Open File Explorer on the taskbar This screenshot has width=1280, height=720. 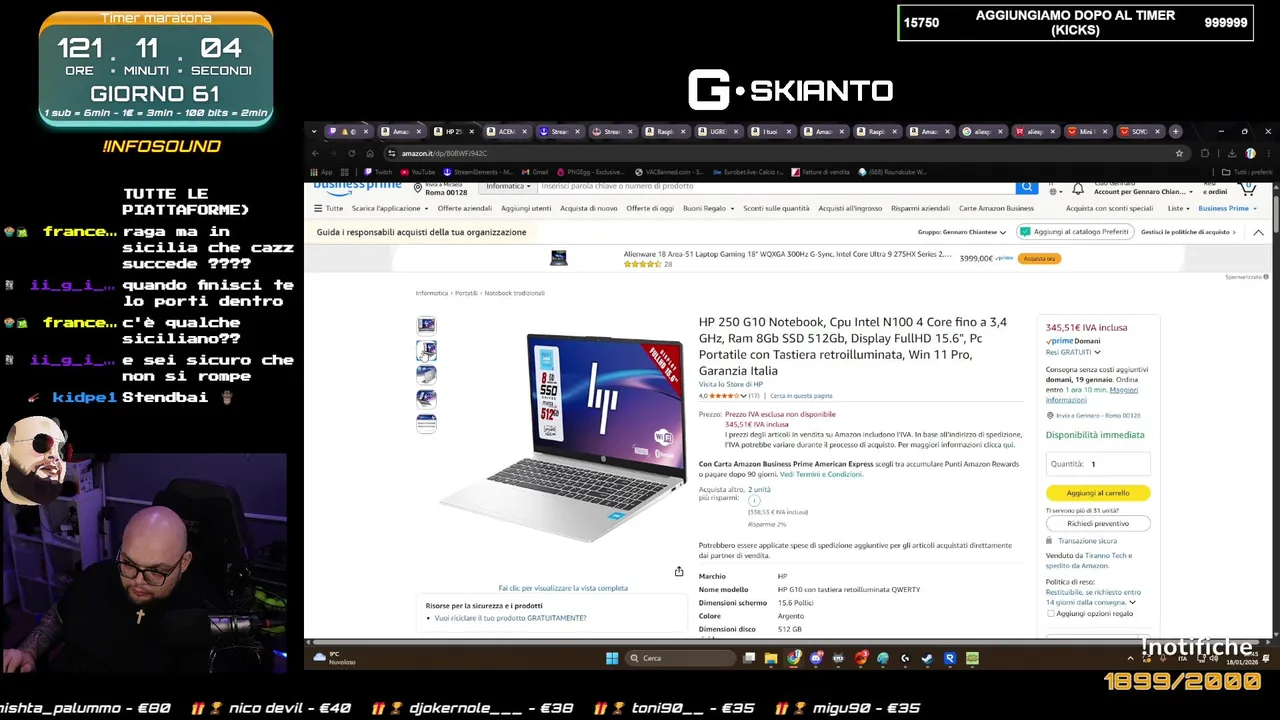click(771, 658)
